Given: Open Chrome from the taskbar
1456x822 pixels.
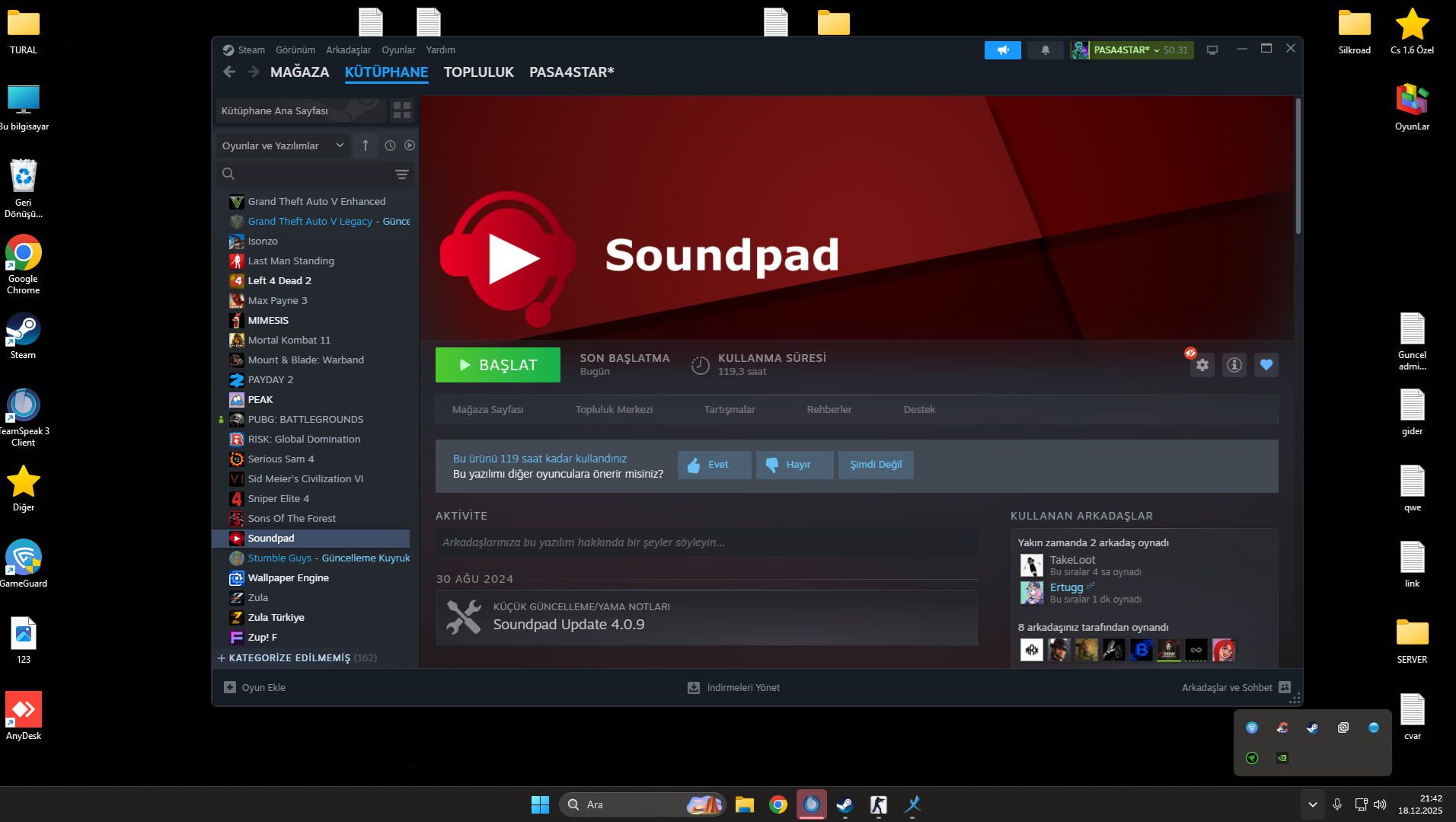Looking at the screenshot, I should 777,804.
